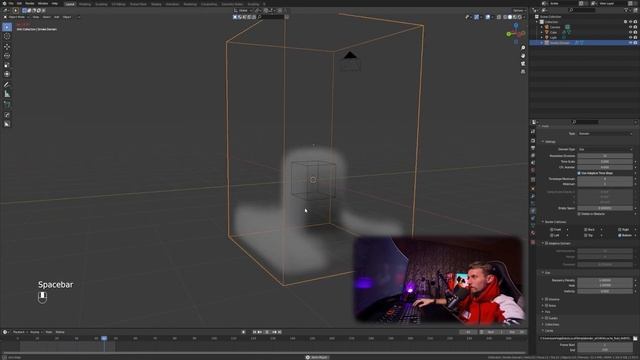This screenshot has height=360, width=640.
Task: Select the Annotate tool
Action: pyautogui.click(x=7, y=85)
